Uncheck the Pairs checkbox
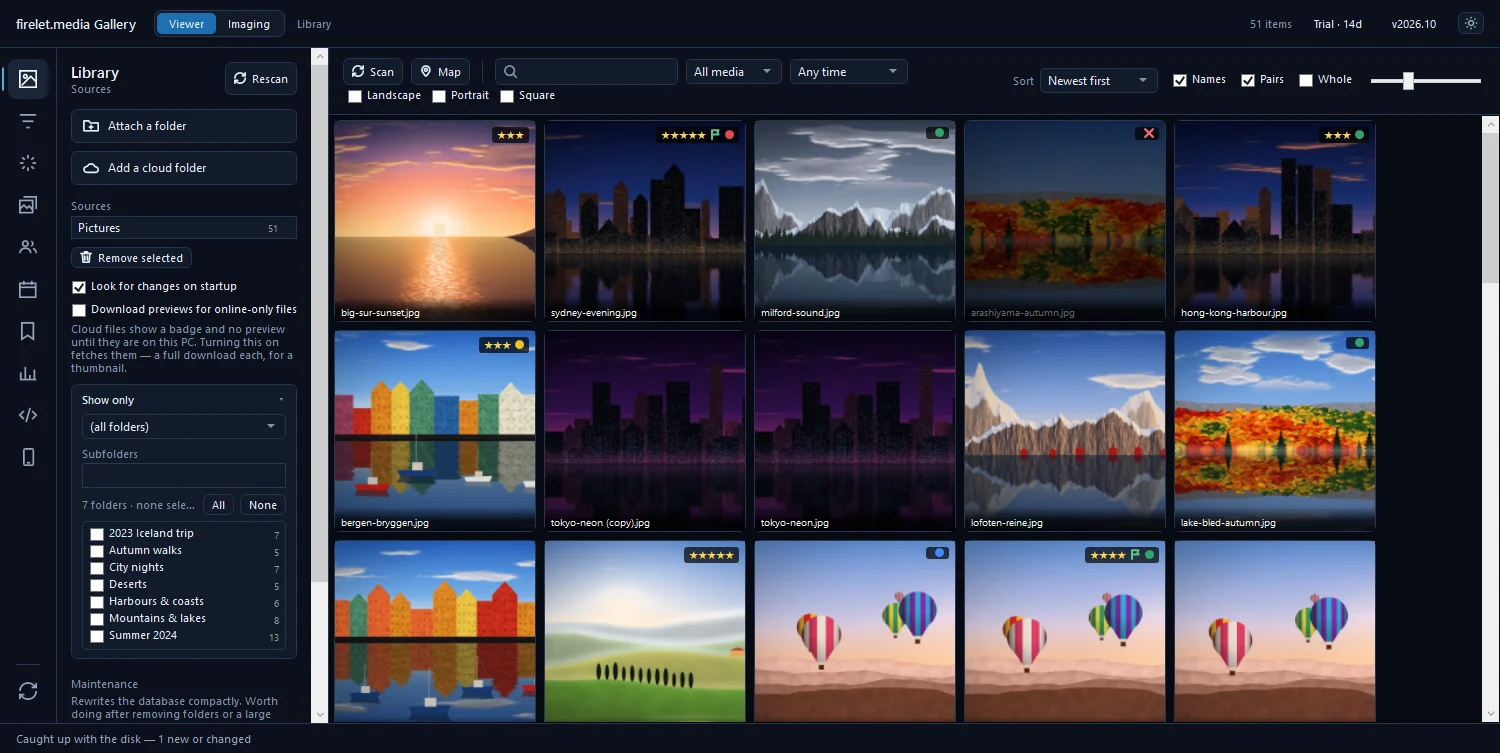Image resolution: width=1500 pixels, height=753 pixels. (1248, 80)
